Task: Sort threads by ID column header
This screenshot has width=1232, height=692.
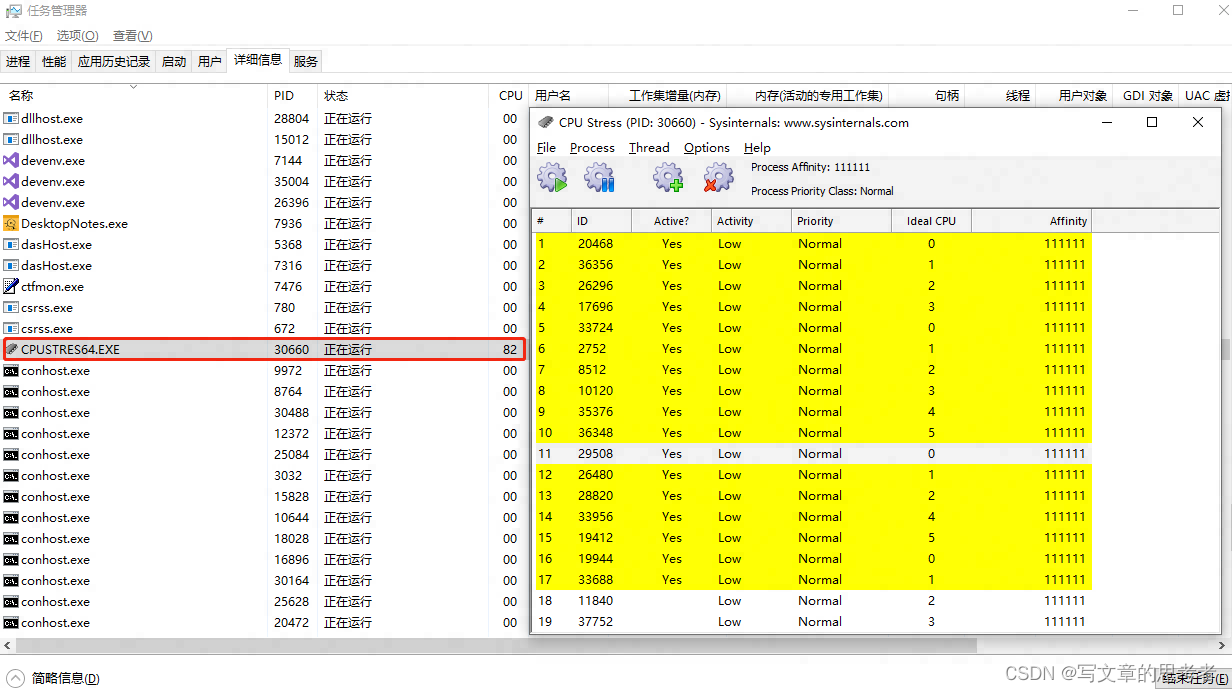Action: [601, 221]
